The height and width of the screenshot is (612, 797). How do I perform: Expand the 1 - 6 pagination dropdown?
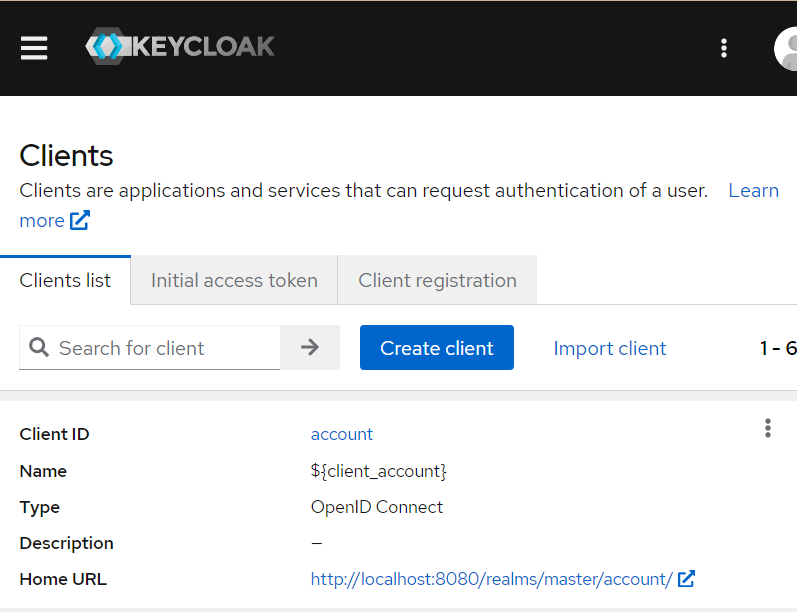[778, 348]
